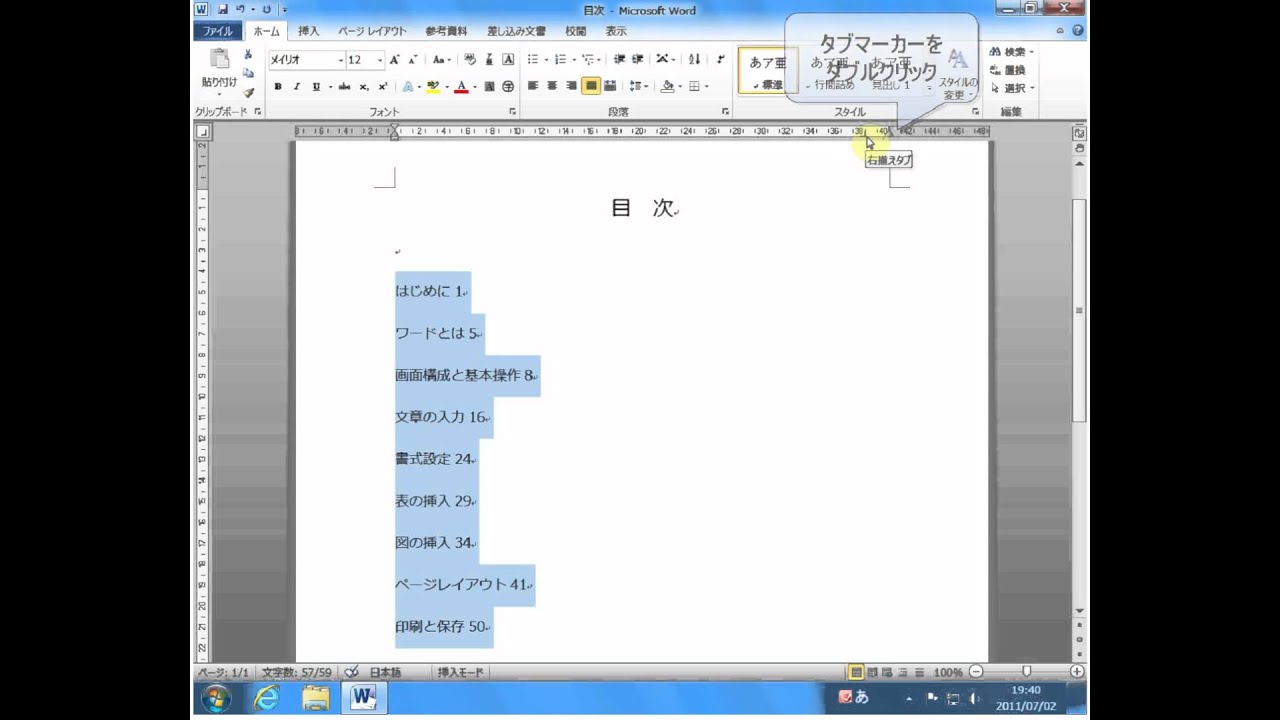The image size is (1280, 720).
Task: Click the 文字数: 57/59 word count in status bar
Action: click(298, 672)
